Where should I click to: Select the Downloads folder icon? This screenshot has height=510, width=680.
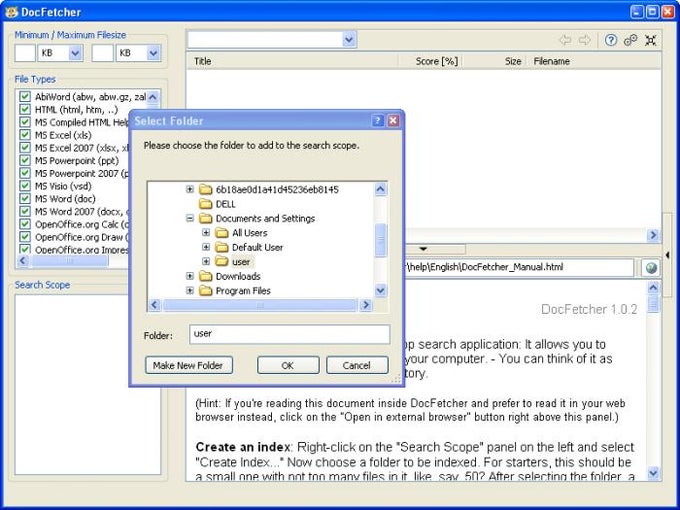pyautogui.click(x=206, y=276)
